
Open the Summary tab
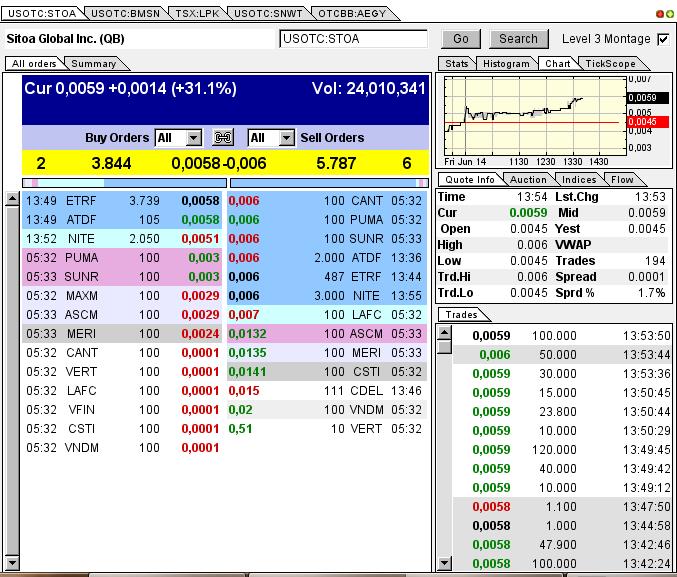(92, 63)
